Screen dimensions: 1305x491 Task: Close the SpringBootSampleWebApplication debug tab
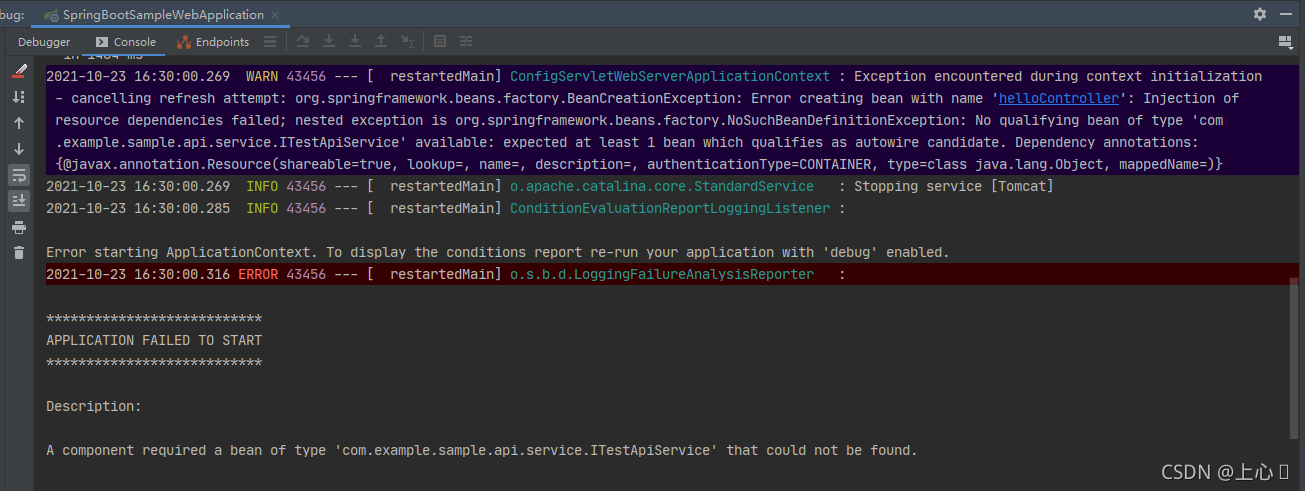(277, 15)
